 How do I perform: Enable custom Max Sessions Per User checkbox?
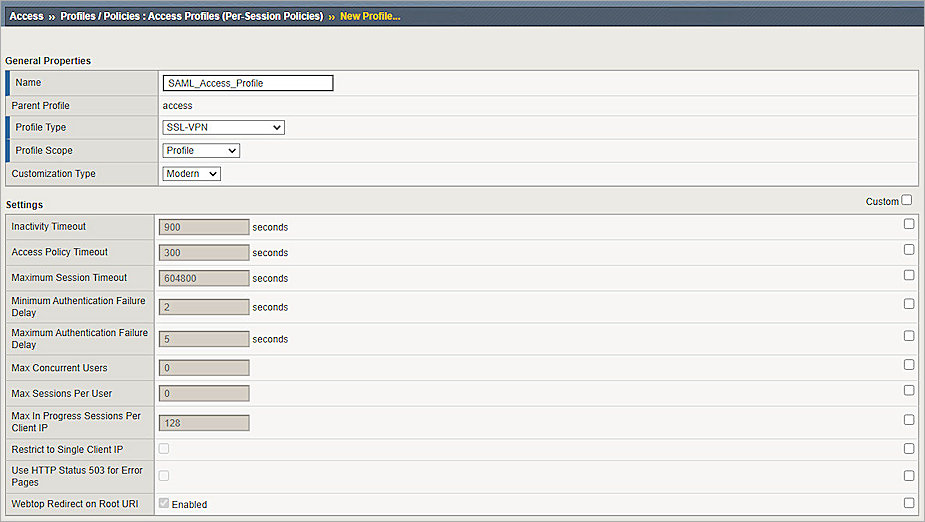[x=909, y=390]
